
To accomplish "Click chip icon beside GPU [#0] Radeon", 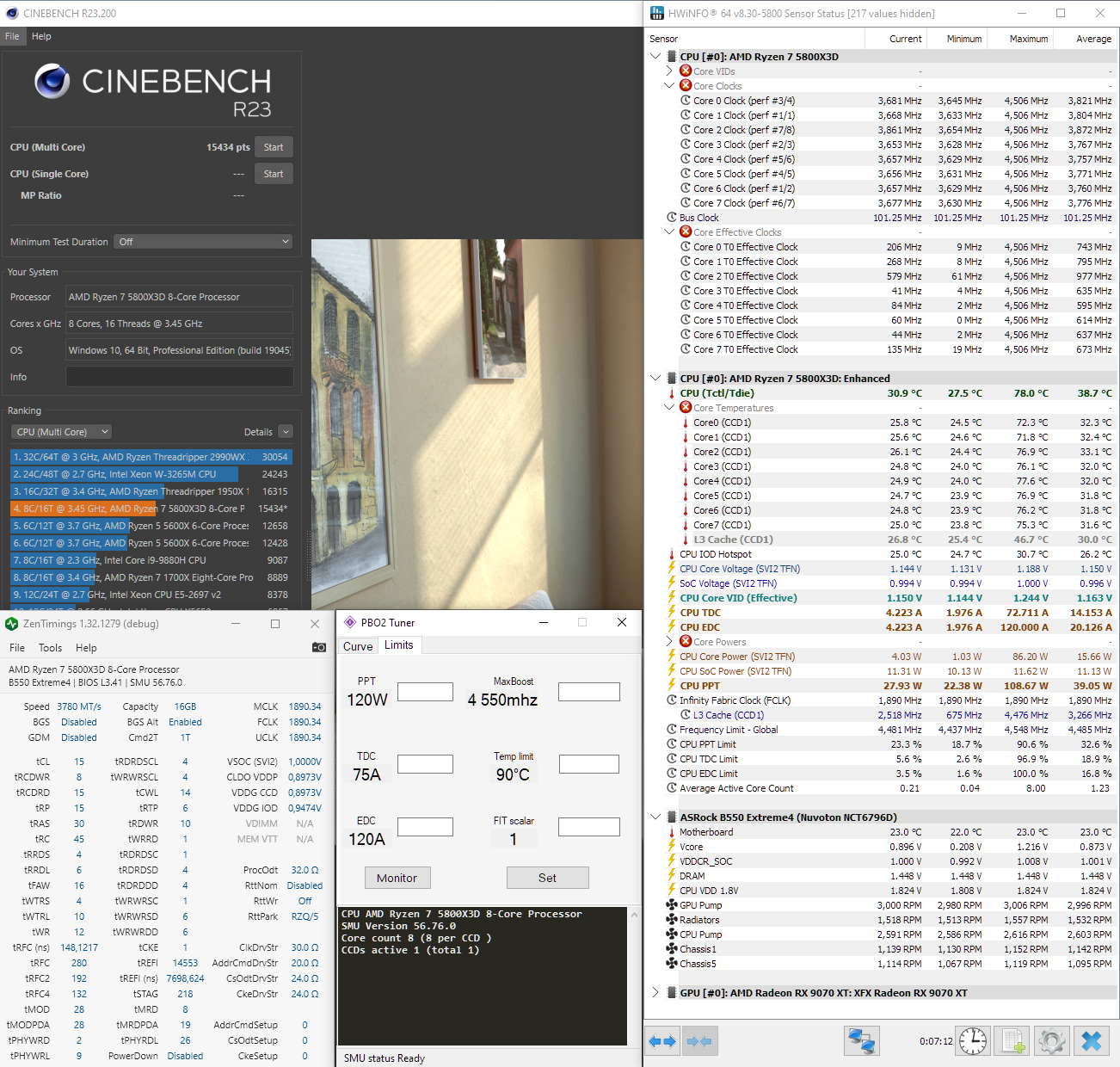I will coord(672,993).
